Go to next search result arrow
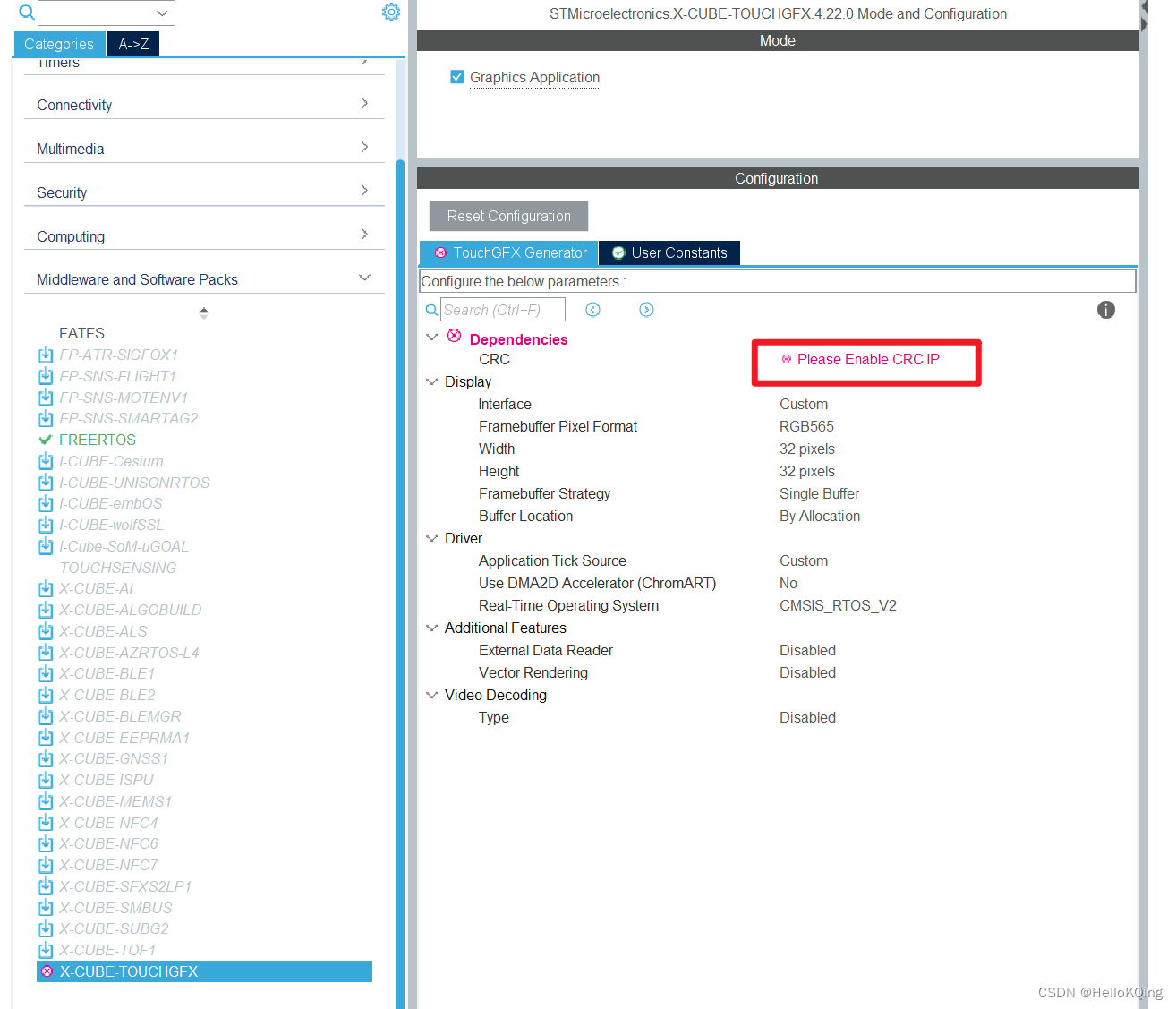Image resolution: width=1176 pixels, height=1009 pixels. pyautogui.click(x=646, y=310)
